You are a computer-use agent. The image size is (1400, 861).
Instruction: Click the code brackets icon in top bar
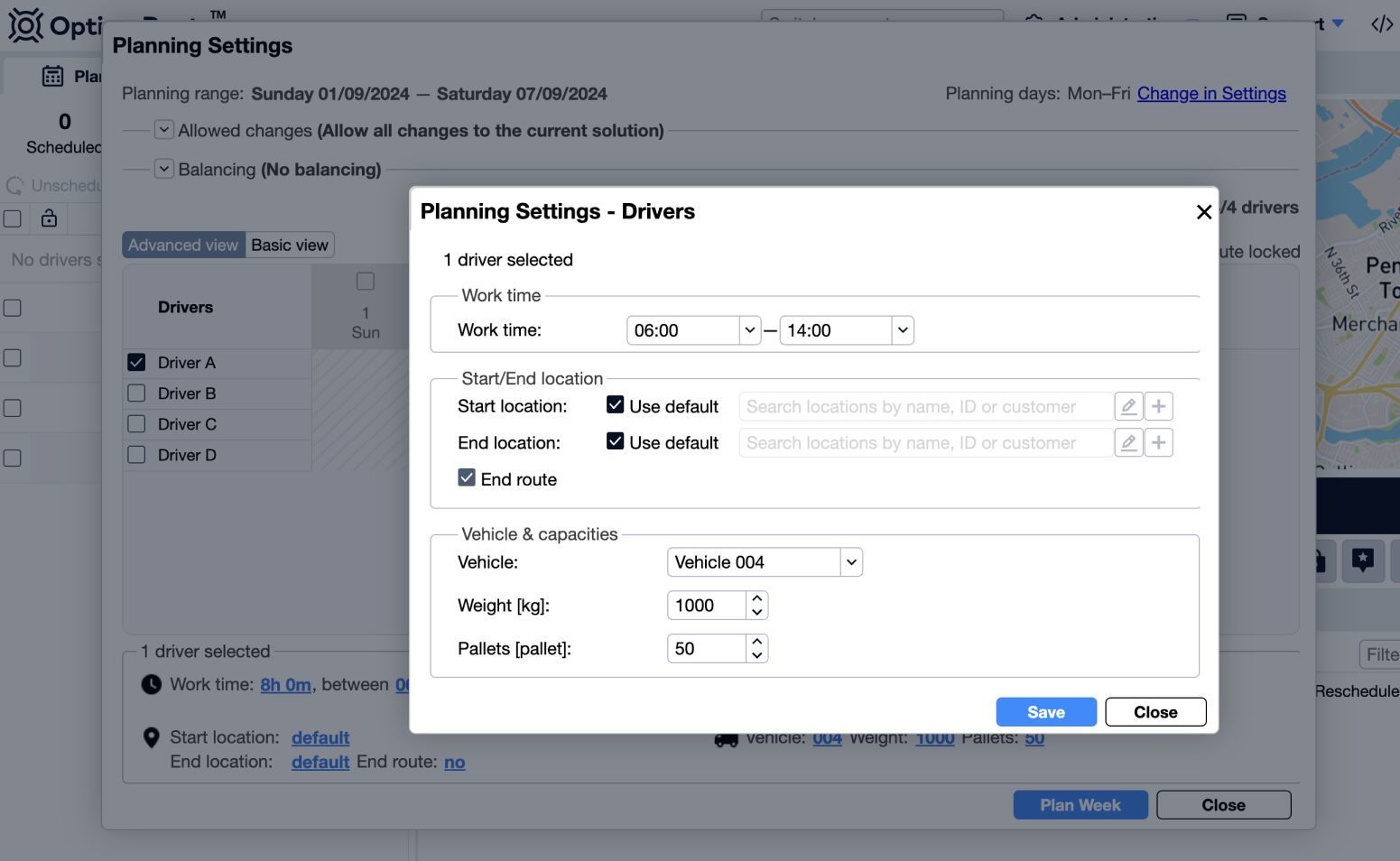(1381, 24)
